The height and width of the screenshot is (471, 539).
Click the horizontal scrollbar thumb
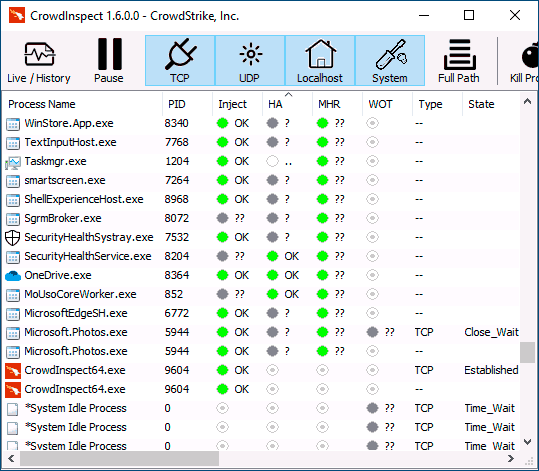(119, 459)
